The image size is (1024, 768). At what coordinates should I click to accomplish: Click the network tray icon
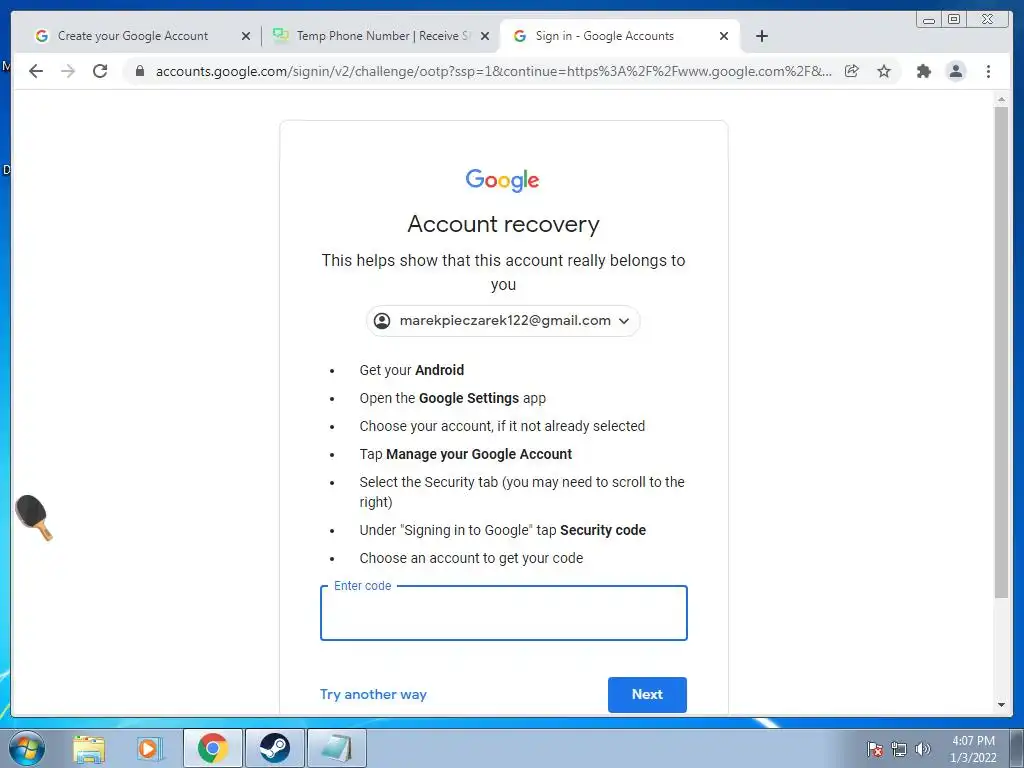click(899, 749)
